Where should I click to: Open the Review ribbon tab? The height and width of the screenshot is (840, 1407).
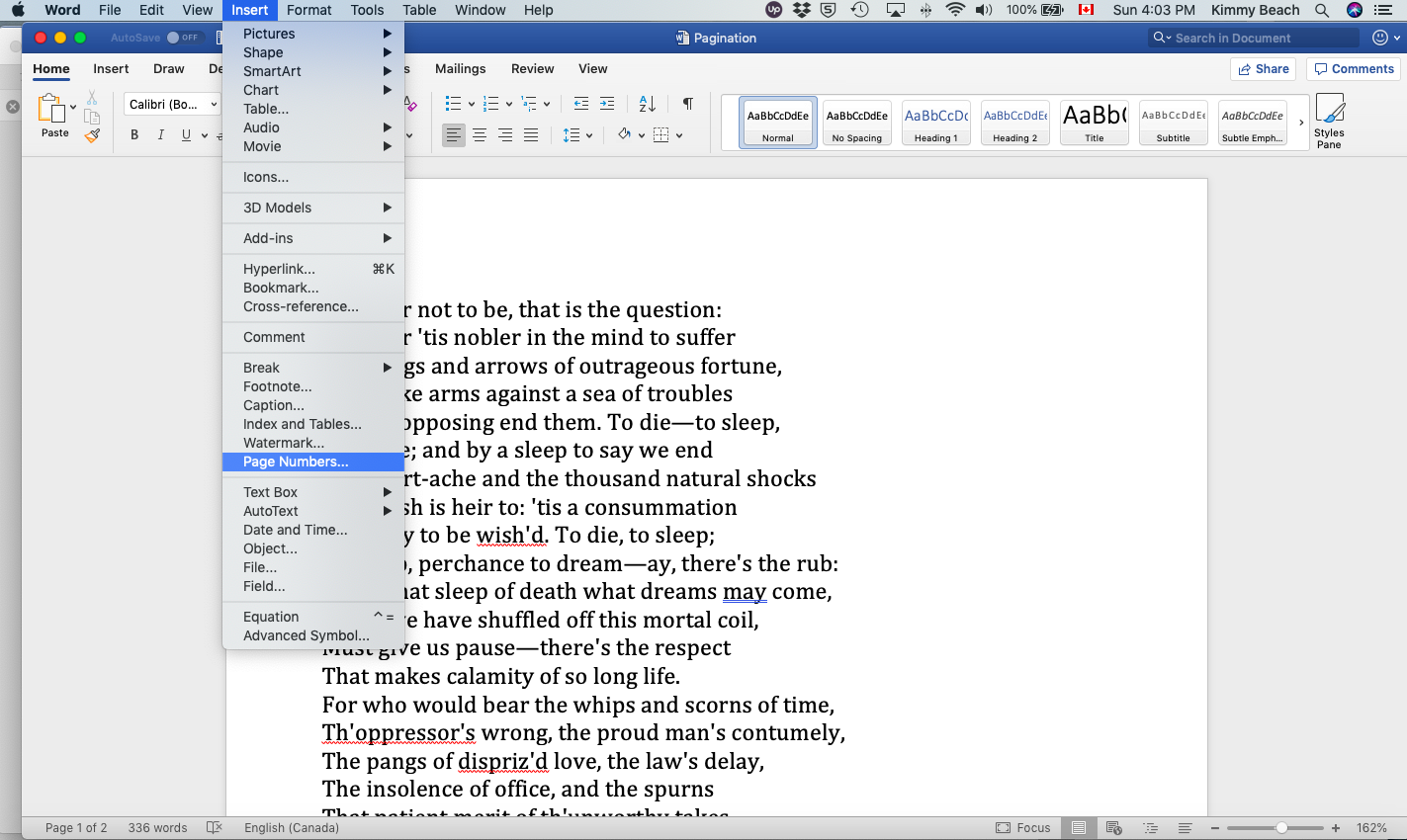pyautogui.click(x=532, y=69)
